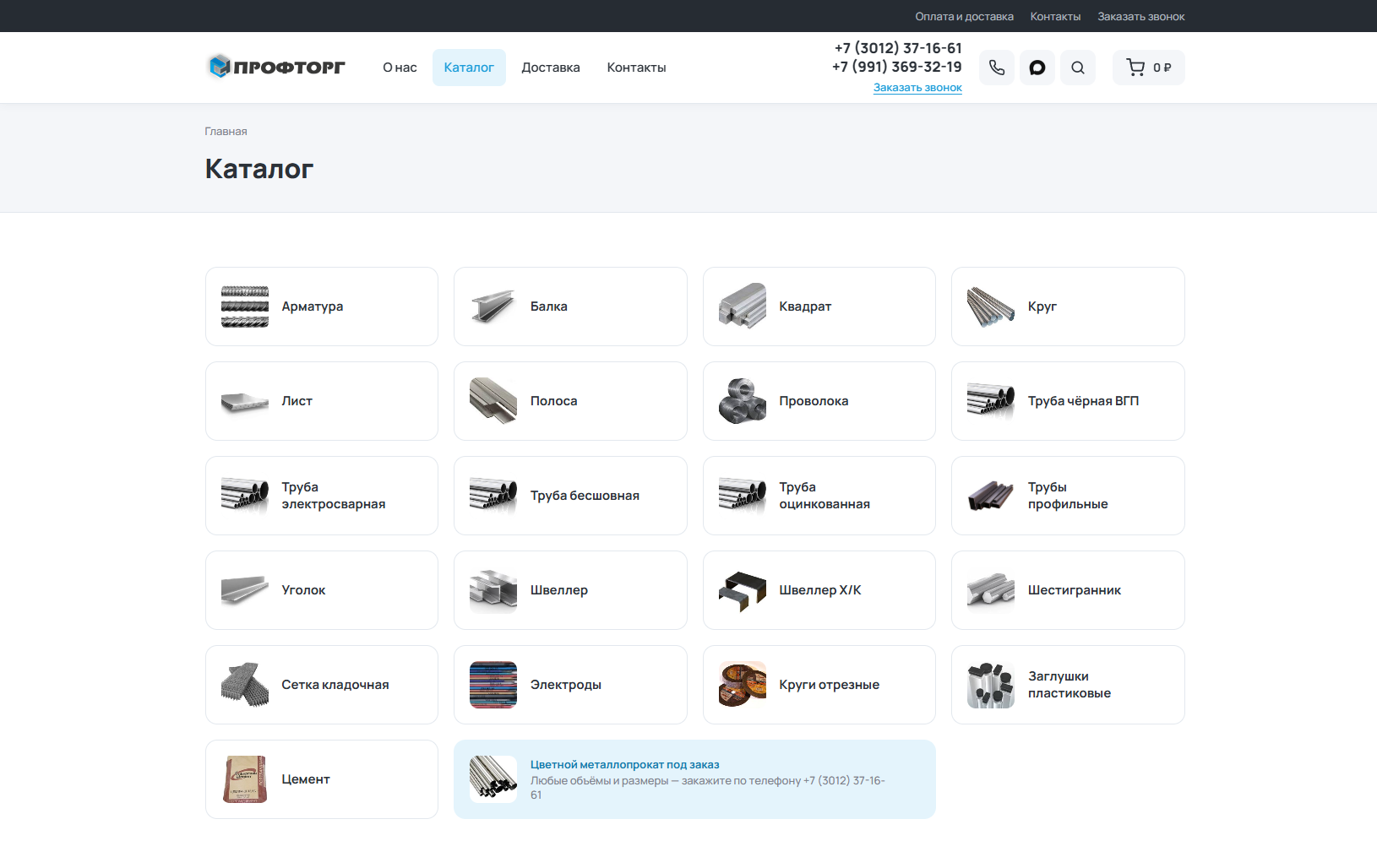The image size is (1377, 868).
Task: Click the Заглушки пластиковые image
Action: click(991, 685)
